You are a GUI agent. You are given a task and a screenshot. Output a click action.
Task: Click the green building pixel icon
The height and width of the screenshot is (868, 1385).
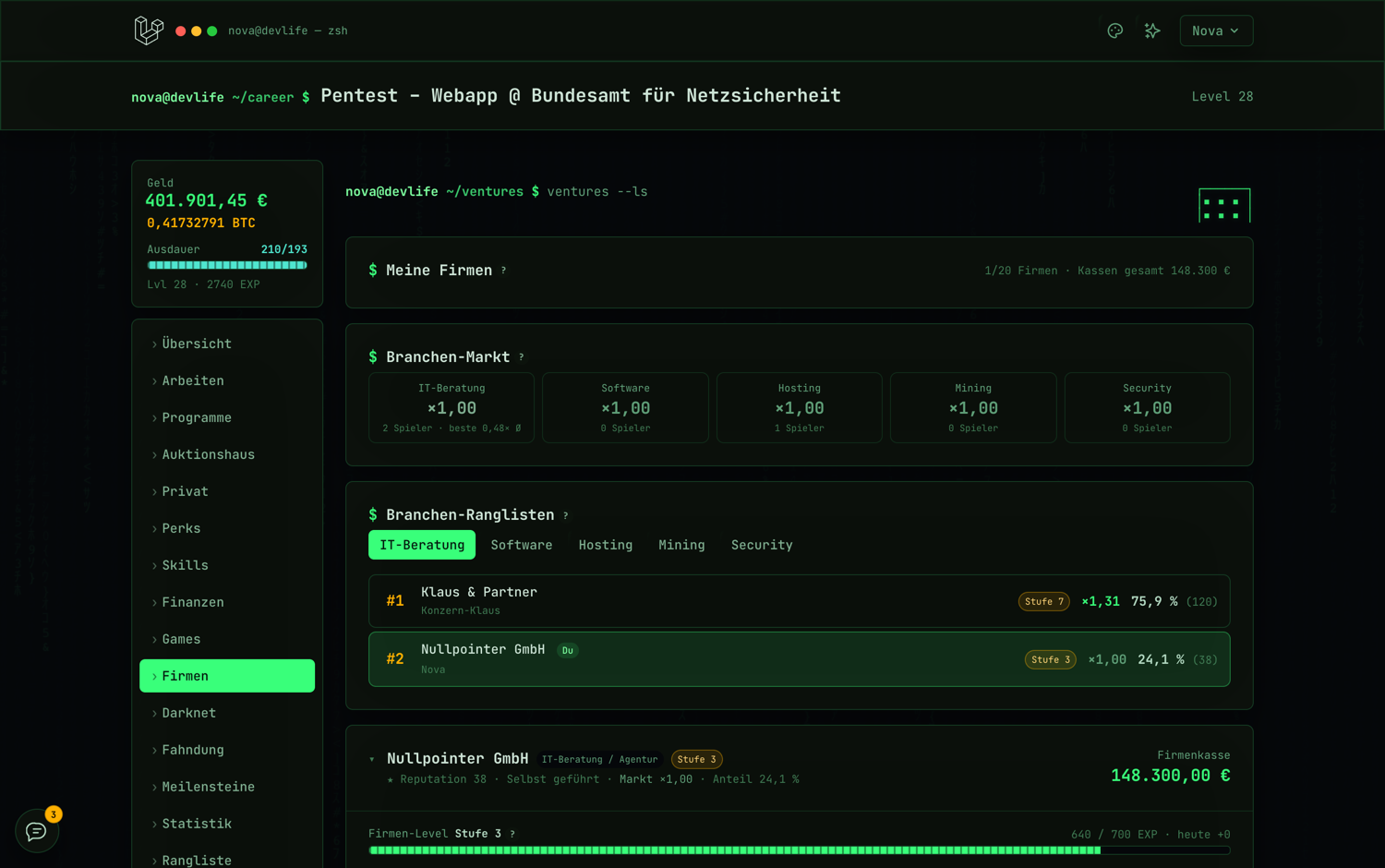[x=1224, y=205]
